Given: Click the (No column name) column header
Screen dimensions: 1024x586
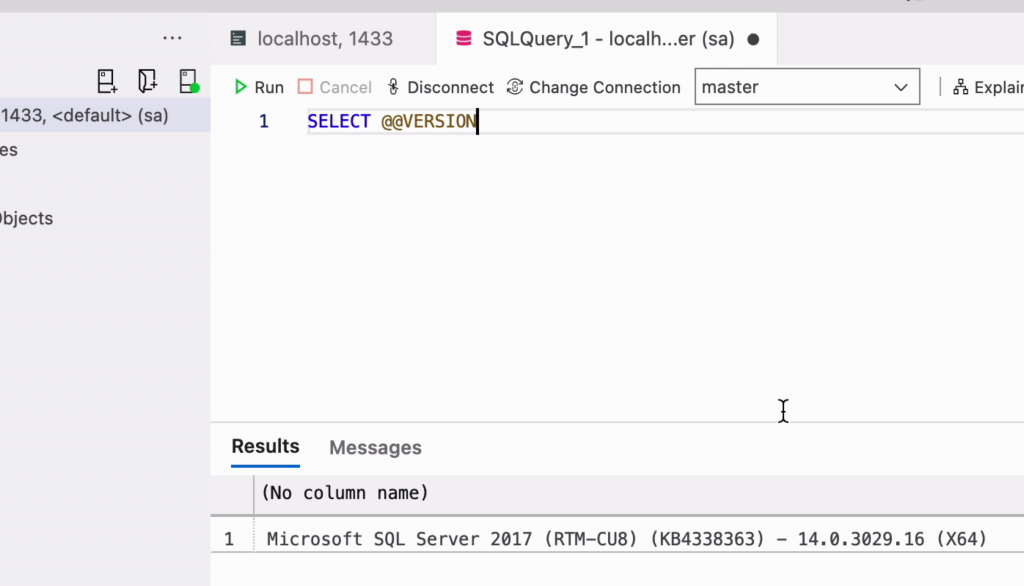Looking at the screenshot, I should click(344, 492).
